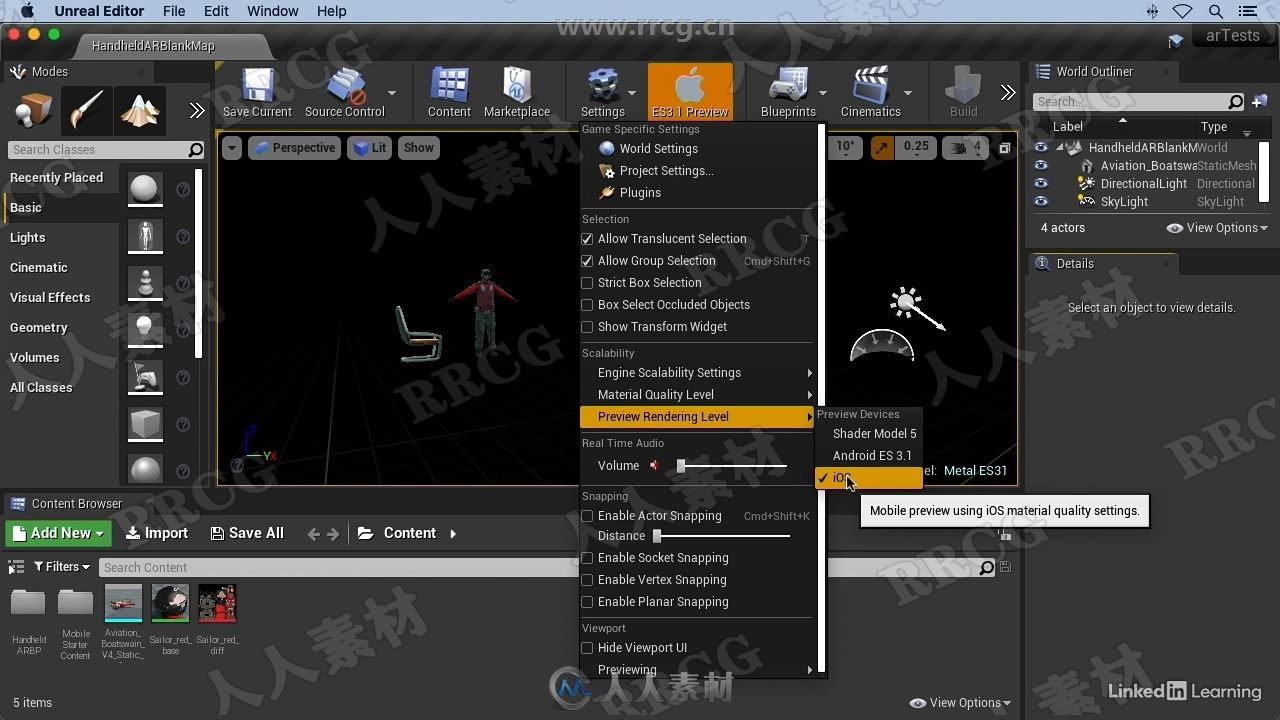
Task: Enable Box Select Occluded Objects checkbox
Action: pyautogui.click(x=587, y=305)
